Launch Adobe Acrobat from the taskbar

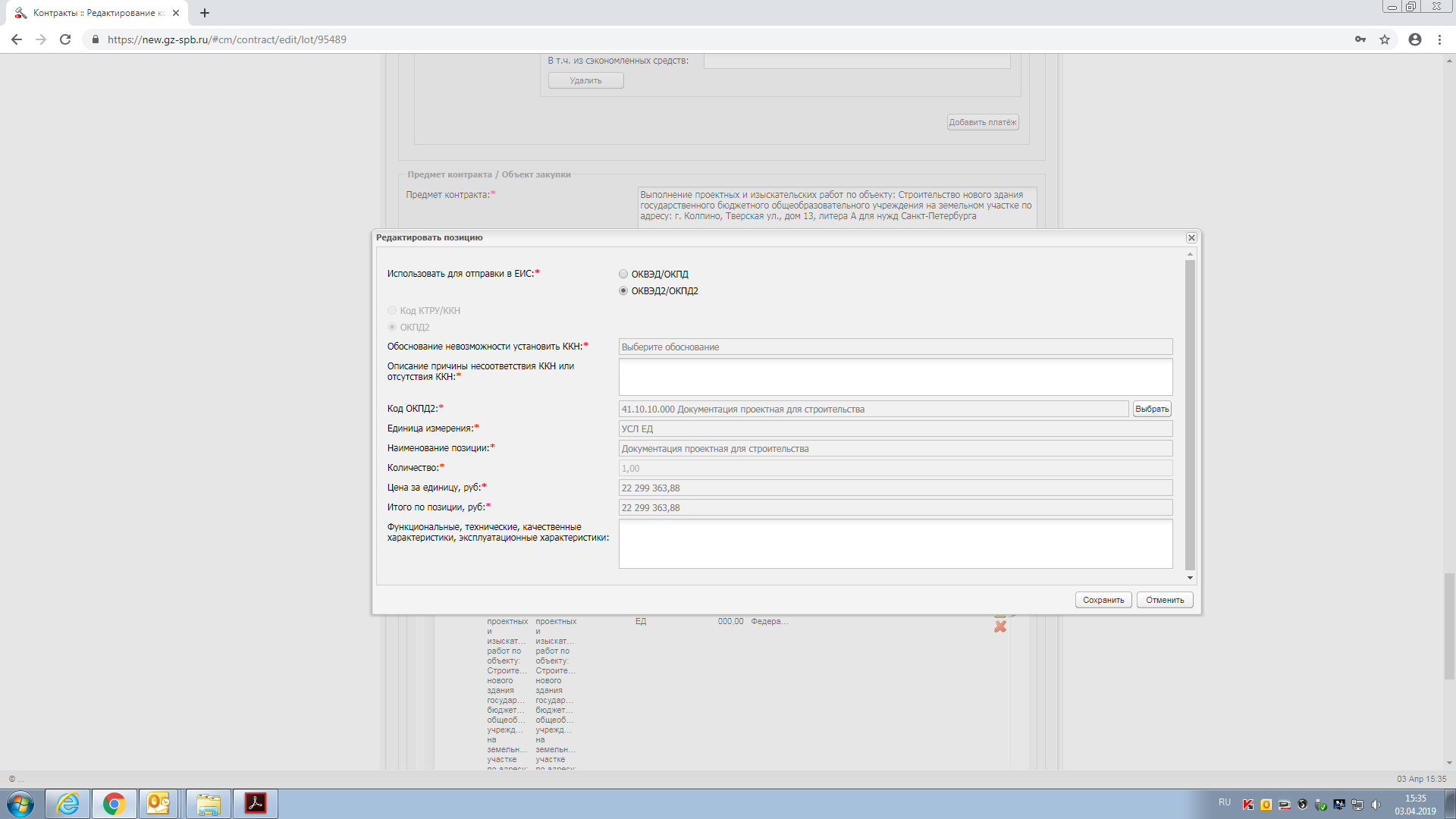(x=255, y=803)
